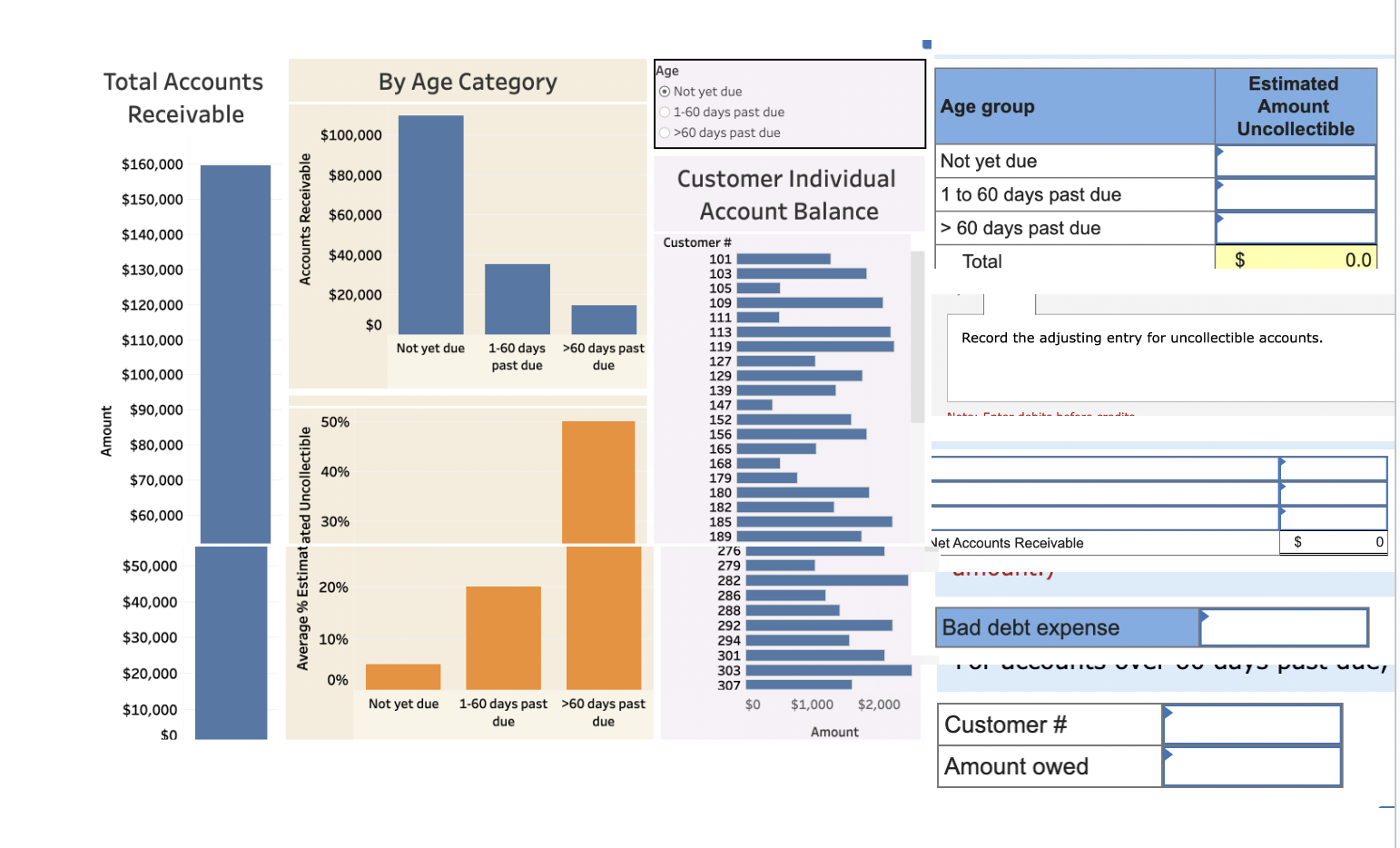Click the tall Total Accounts Receivable bar
The height and width of the screenshot is (848, 1400).
tap(232, 354)
